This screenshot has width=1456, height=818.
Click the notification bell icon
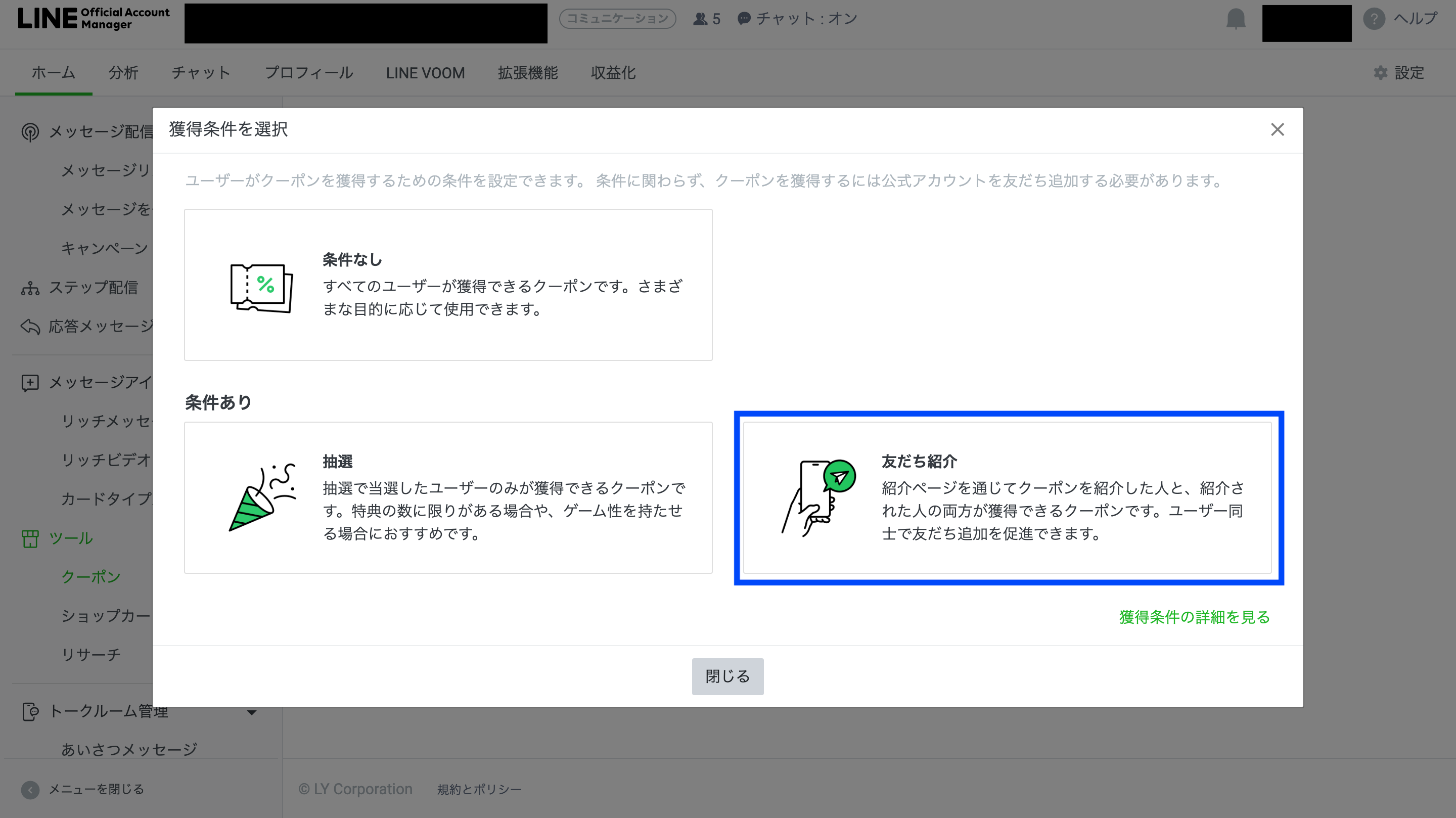coord(1236,19)
